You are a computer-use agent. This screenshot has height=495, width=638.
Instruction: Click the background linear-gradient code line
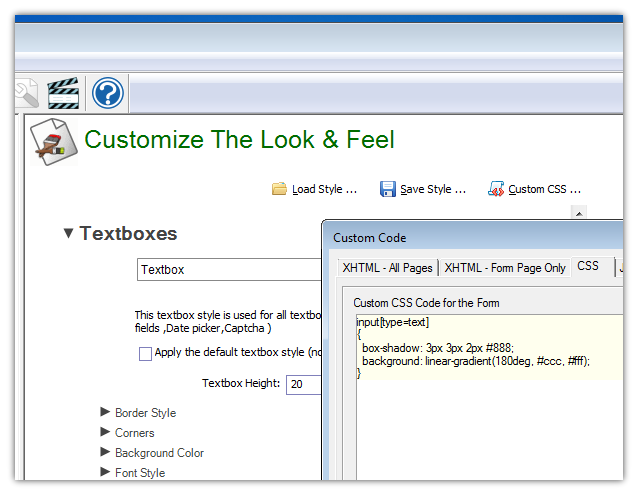click(476, 361)
